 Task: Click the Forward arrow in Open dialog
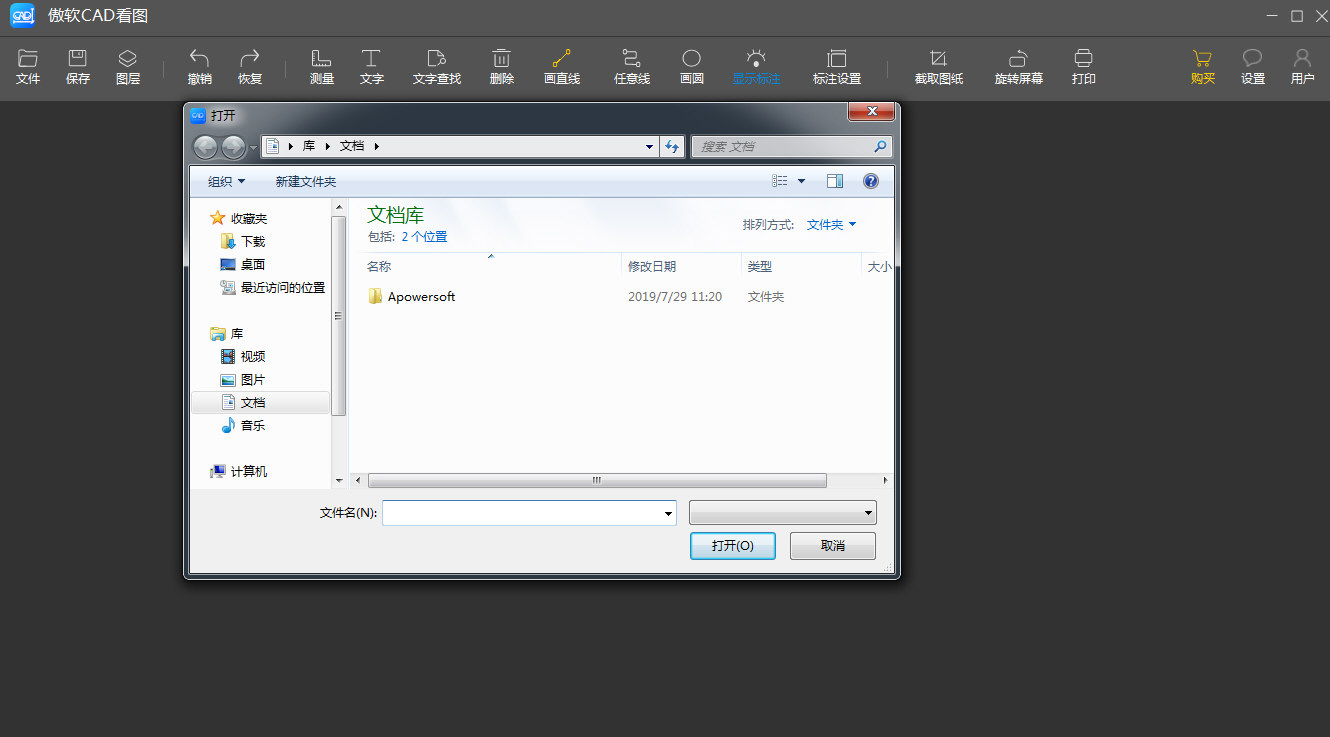(233, 147)
